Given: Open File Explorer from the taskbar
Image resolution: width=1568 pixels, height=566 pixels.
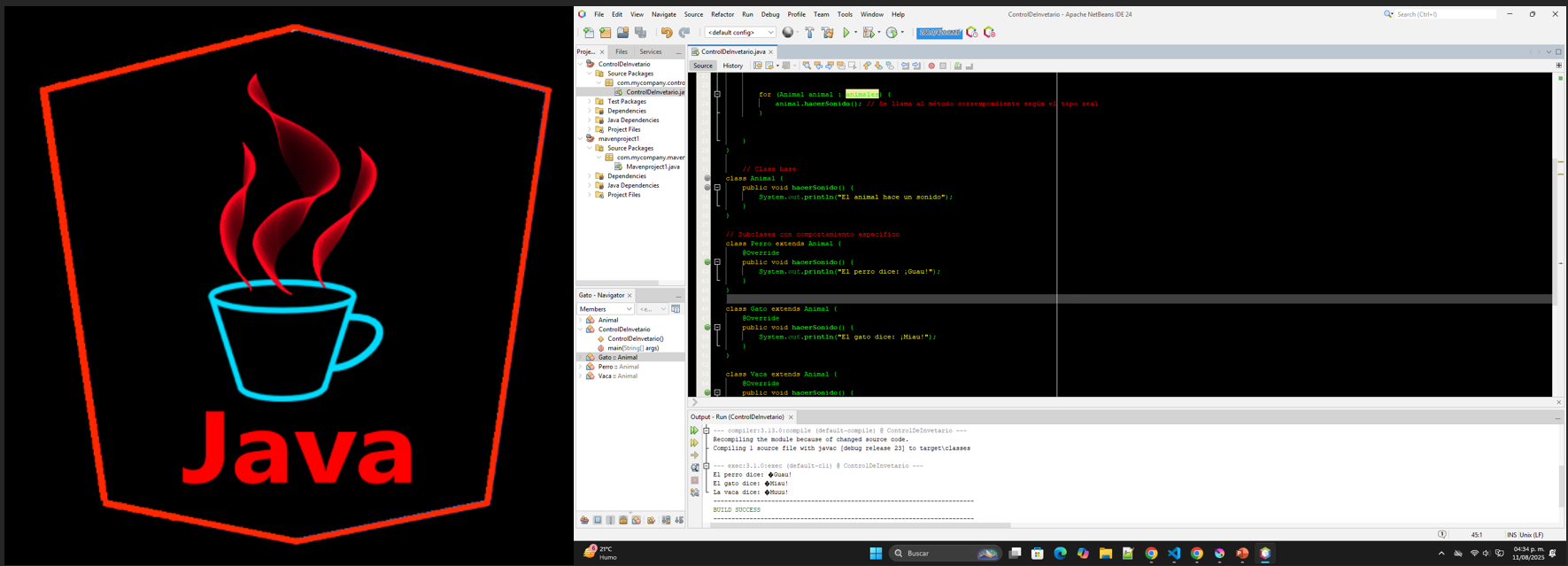Looking at the screenshot, I should coord(1106,554).
